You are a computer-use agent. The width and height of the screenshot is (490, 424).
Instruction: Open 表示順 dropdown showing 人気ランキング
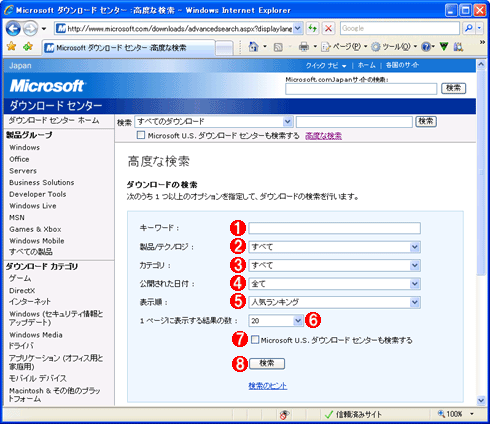pyautogui.click(x=414, y=302)
